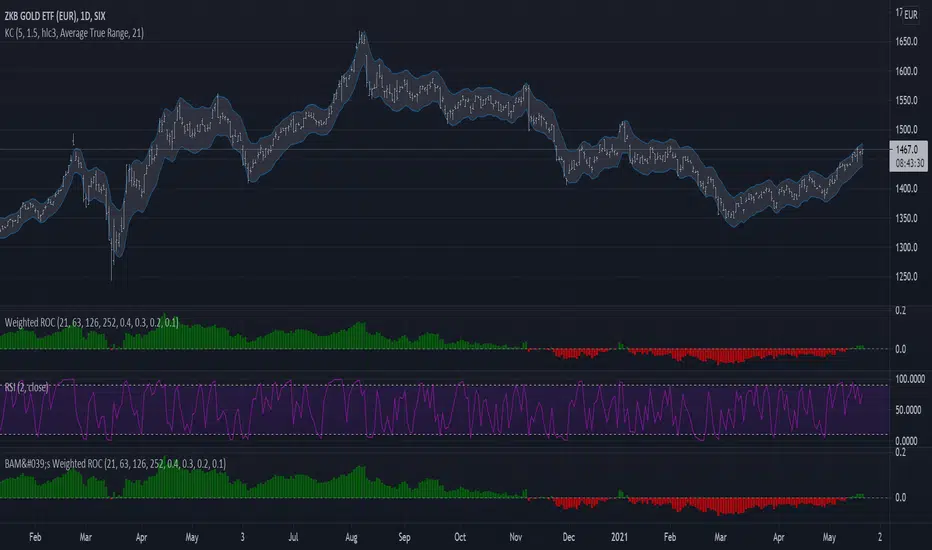Click the 1300.0 price axis label
Screen dimensions: 932x550
(906, 247)
